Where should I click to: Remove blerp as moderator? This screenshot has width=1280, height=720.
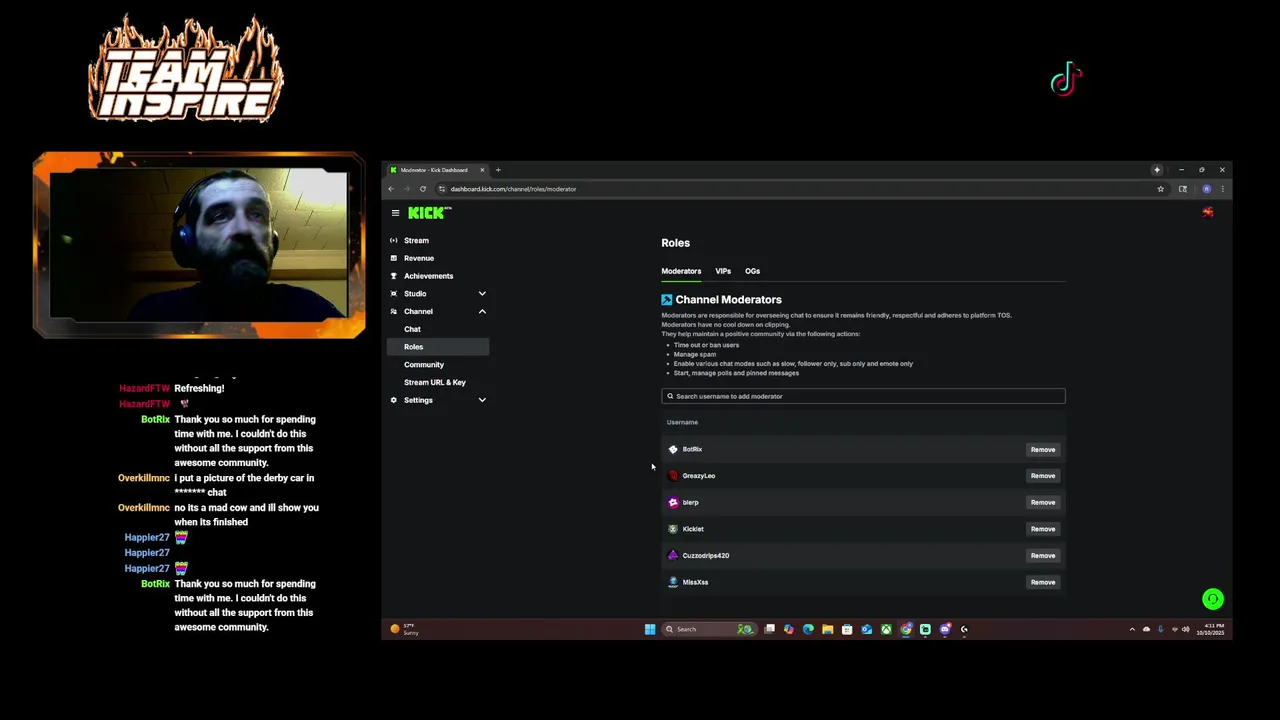tap(1043, 502)
